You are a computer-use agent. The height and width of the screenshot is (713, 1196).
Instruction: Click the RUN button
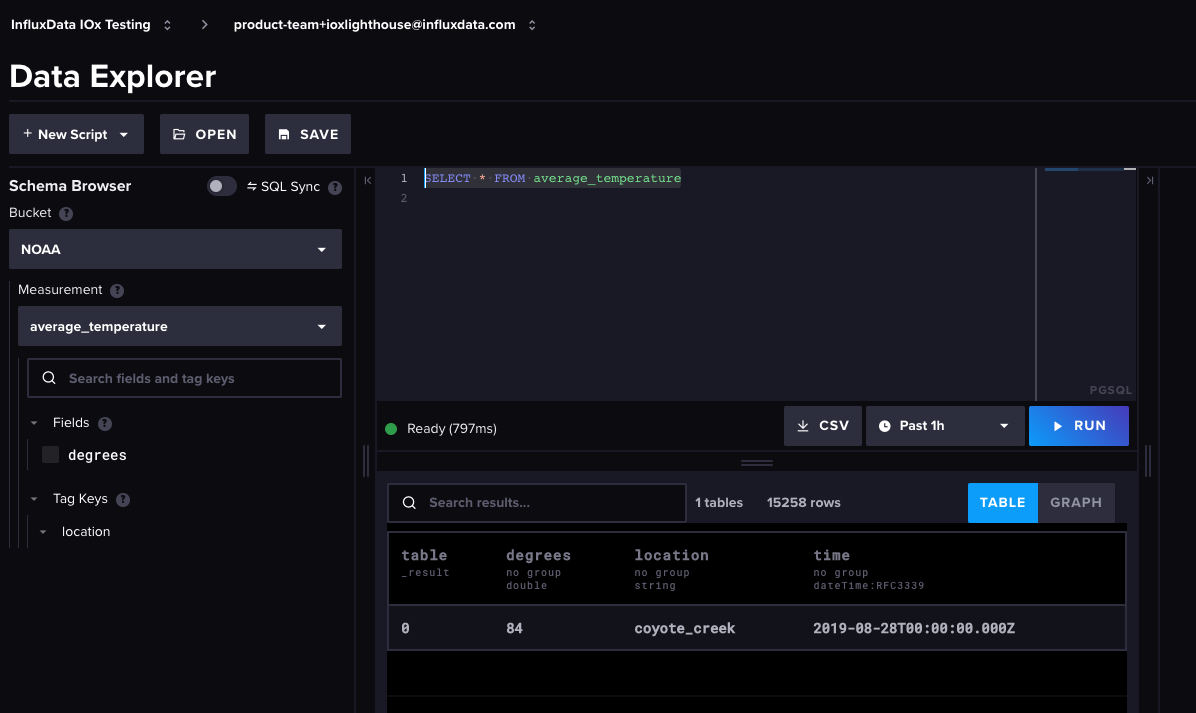pyautogui.click(x=1078, y=425)
